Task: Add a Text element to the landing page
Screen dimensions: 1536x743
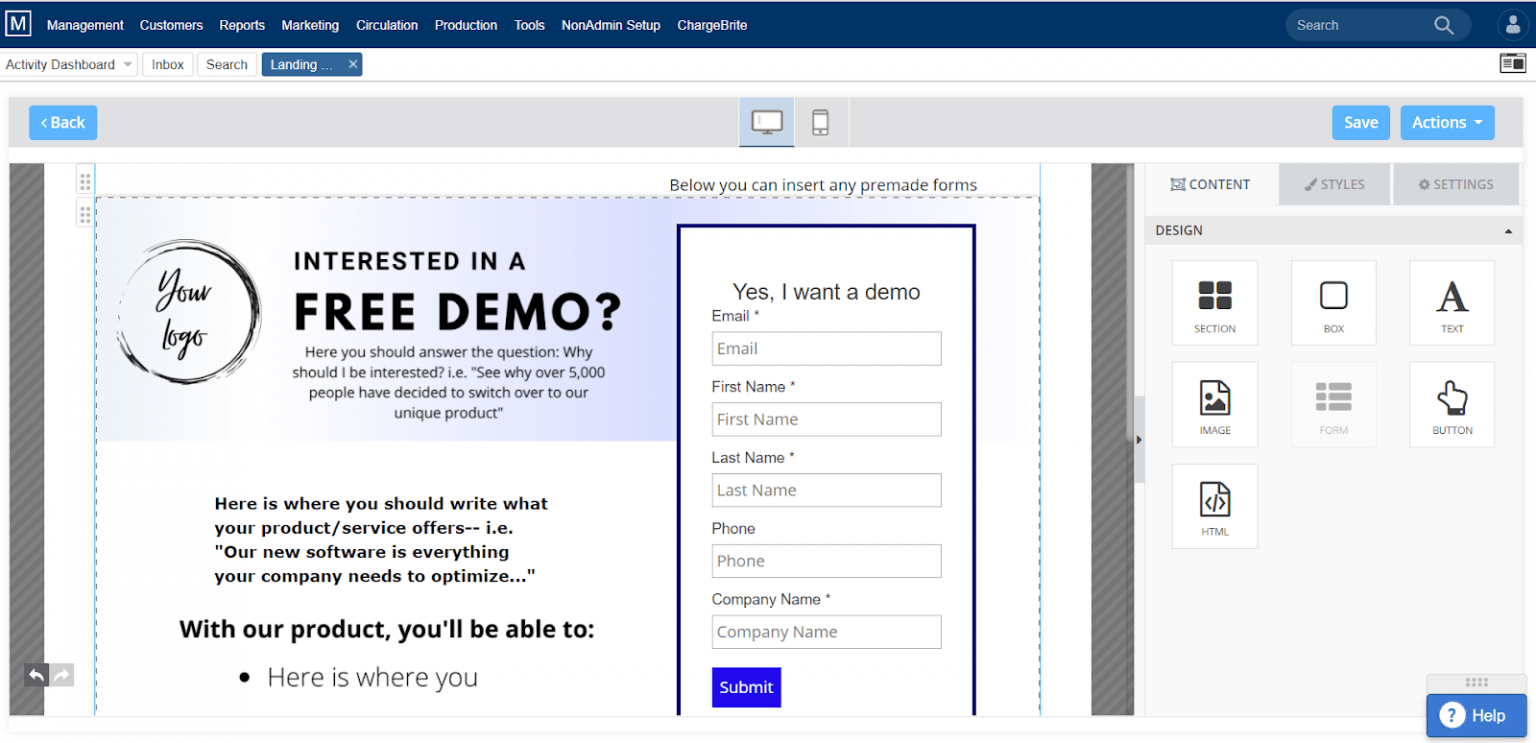Action: pos(1451,302)
